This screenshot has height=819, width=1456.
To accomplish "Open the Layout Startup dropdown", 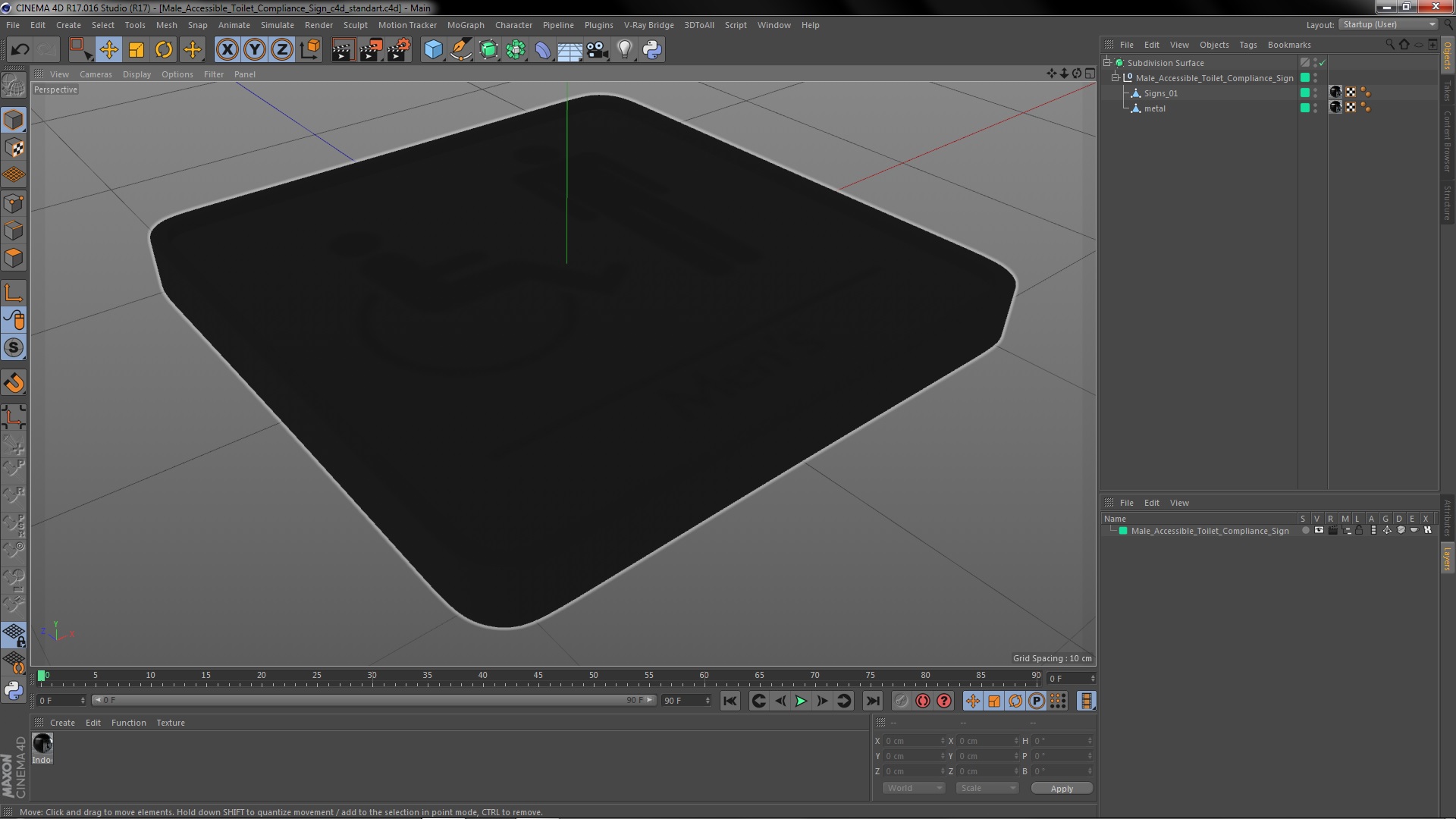I will point(1389,24).
